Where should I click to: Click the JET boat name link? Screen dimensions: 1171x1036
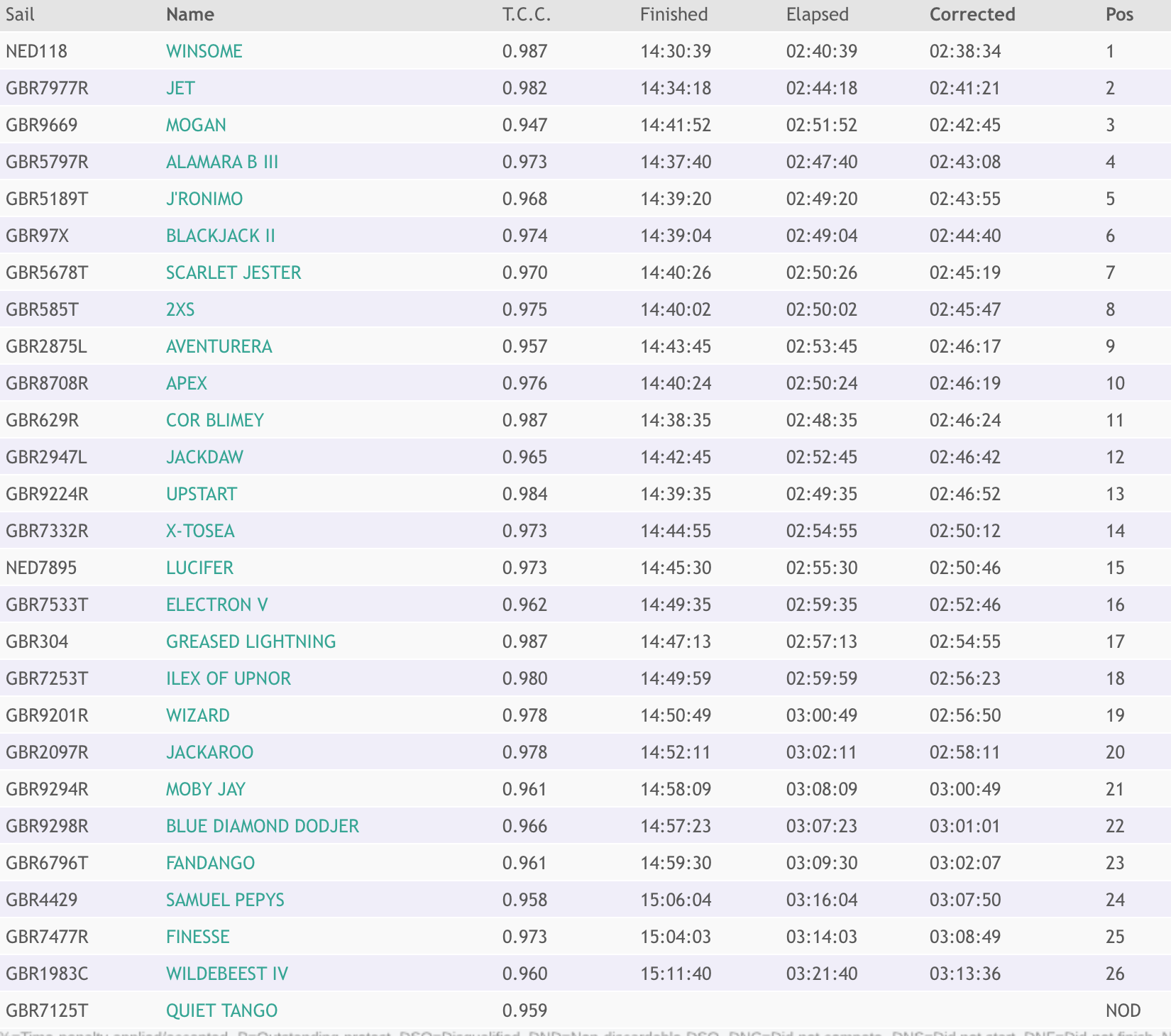[x=180, y=88]
